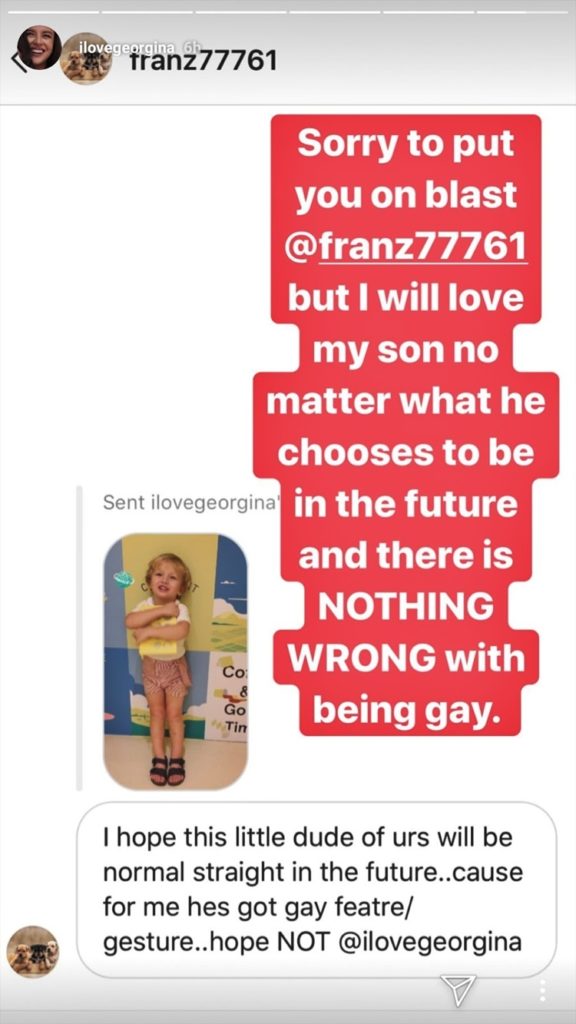Image resolution: width=576 pixels, height=1024 pixels.
Task: Tap the last story progress segment
Action: [x=523, y=12]
